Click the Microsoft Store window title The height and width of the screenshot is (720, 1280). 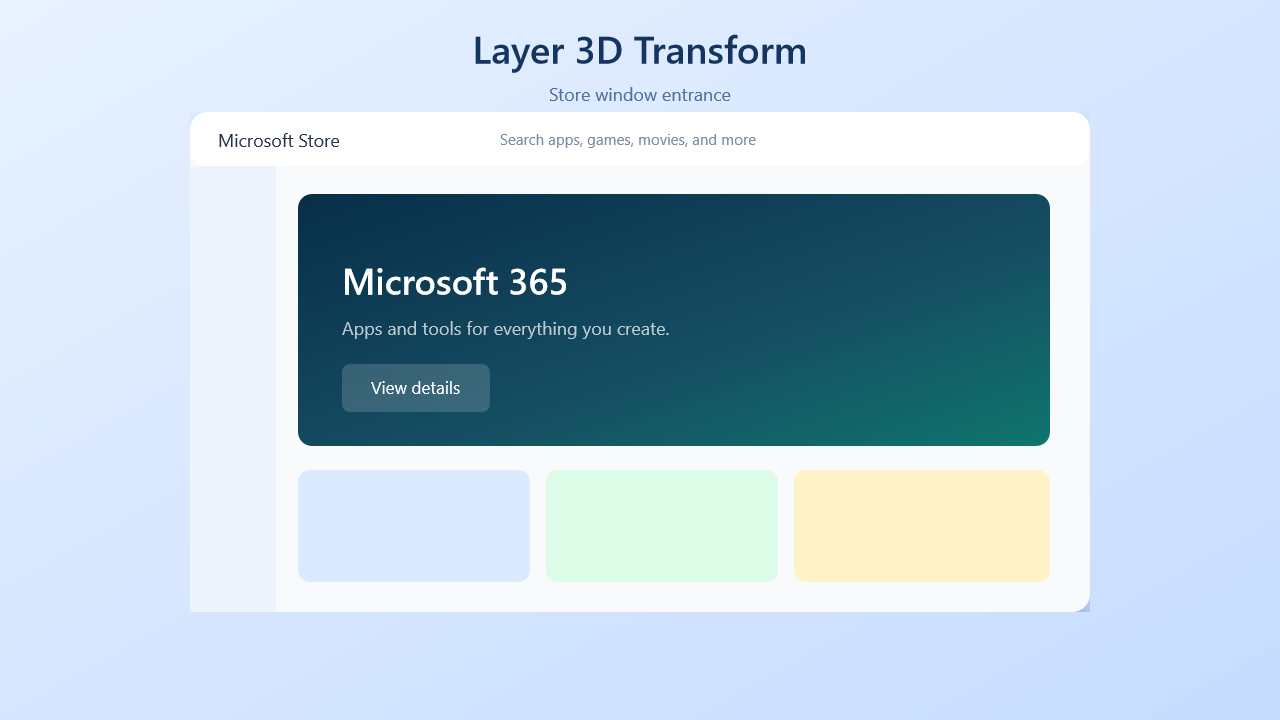pos(279,141)
